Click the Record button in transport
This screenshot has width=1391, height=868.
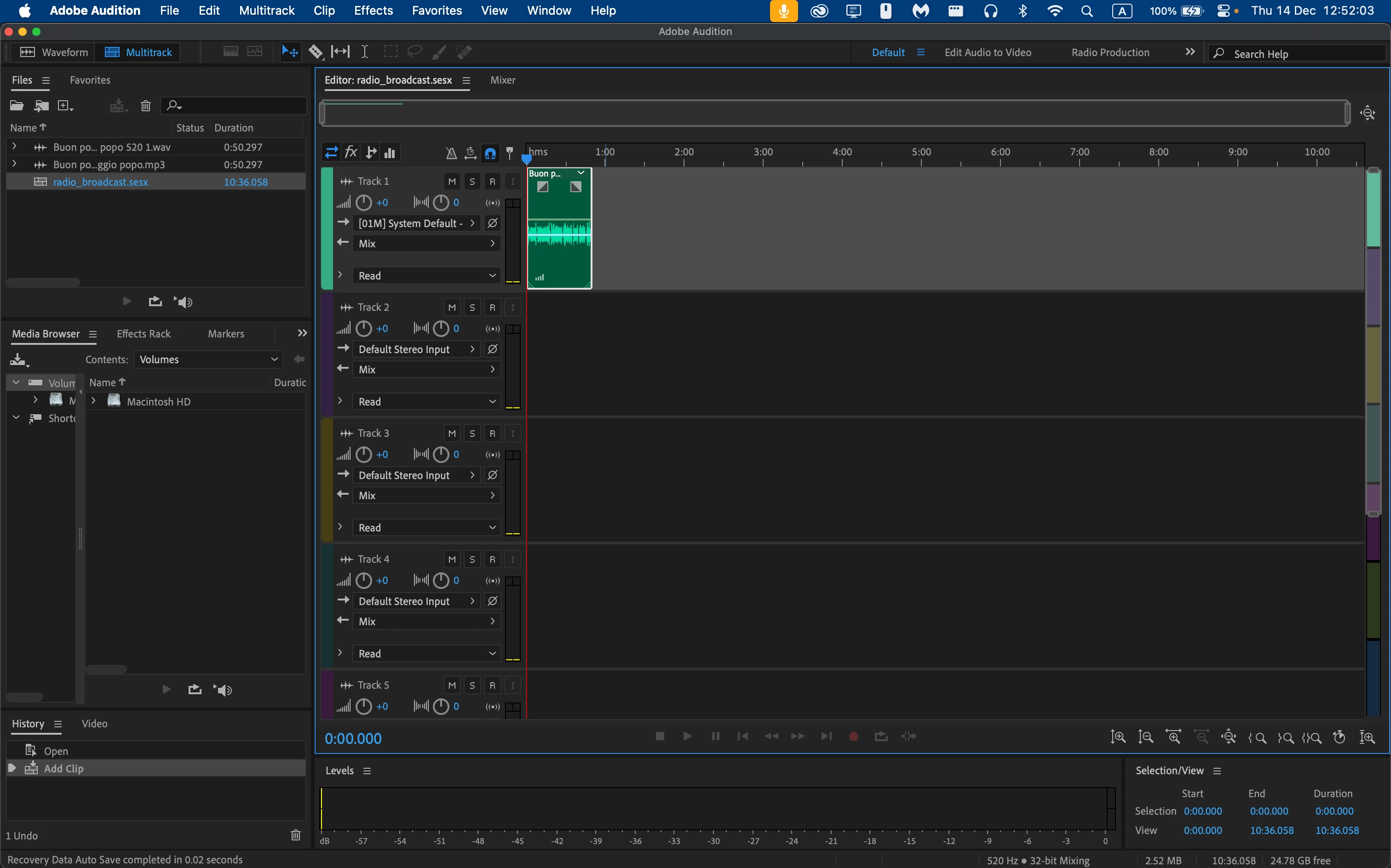[853, 737]
